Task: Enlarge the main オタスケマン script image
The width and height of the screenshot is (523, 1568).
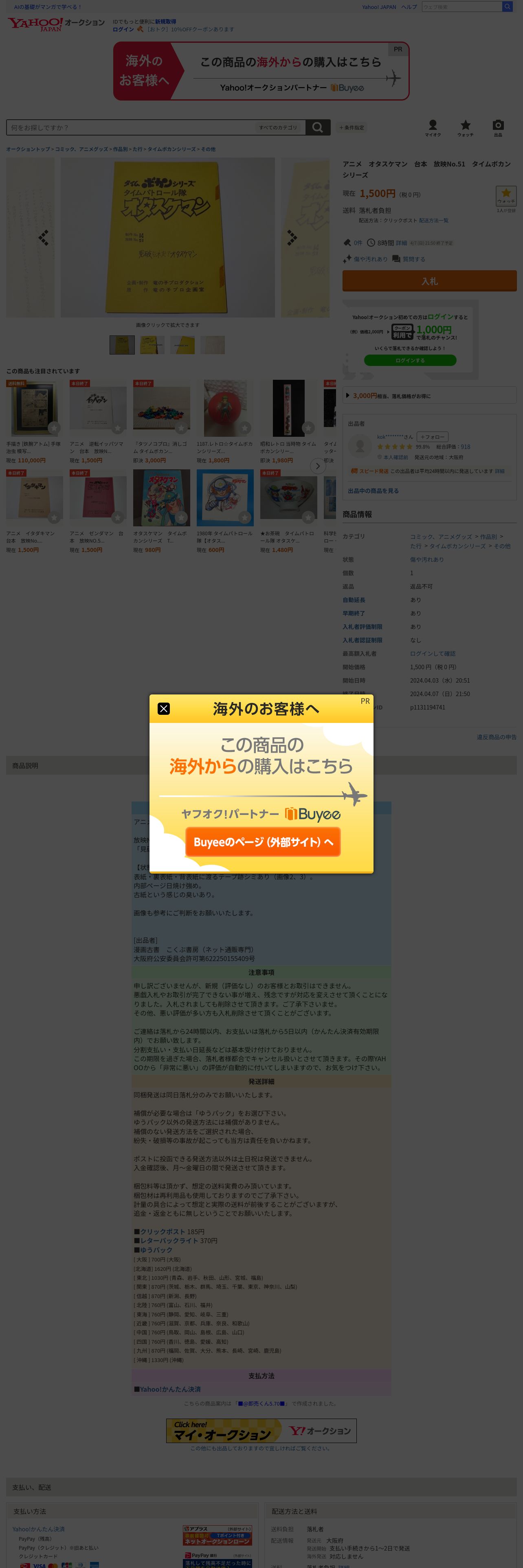Action: point(167,237)
